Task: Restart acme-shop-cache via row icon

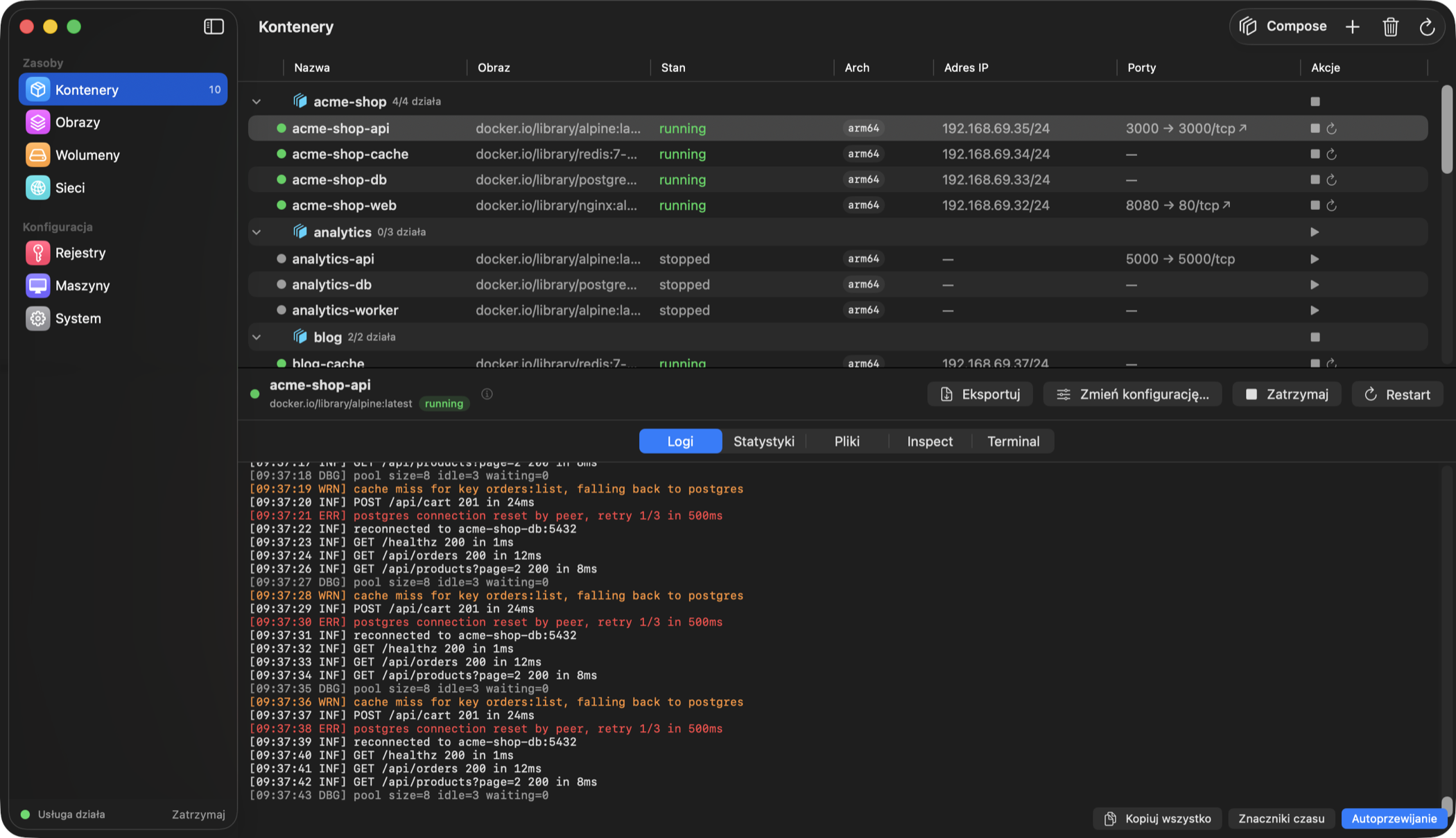Action: pyautogui.click(x=1332, y=154)
